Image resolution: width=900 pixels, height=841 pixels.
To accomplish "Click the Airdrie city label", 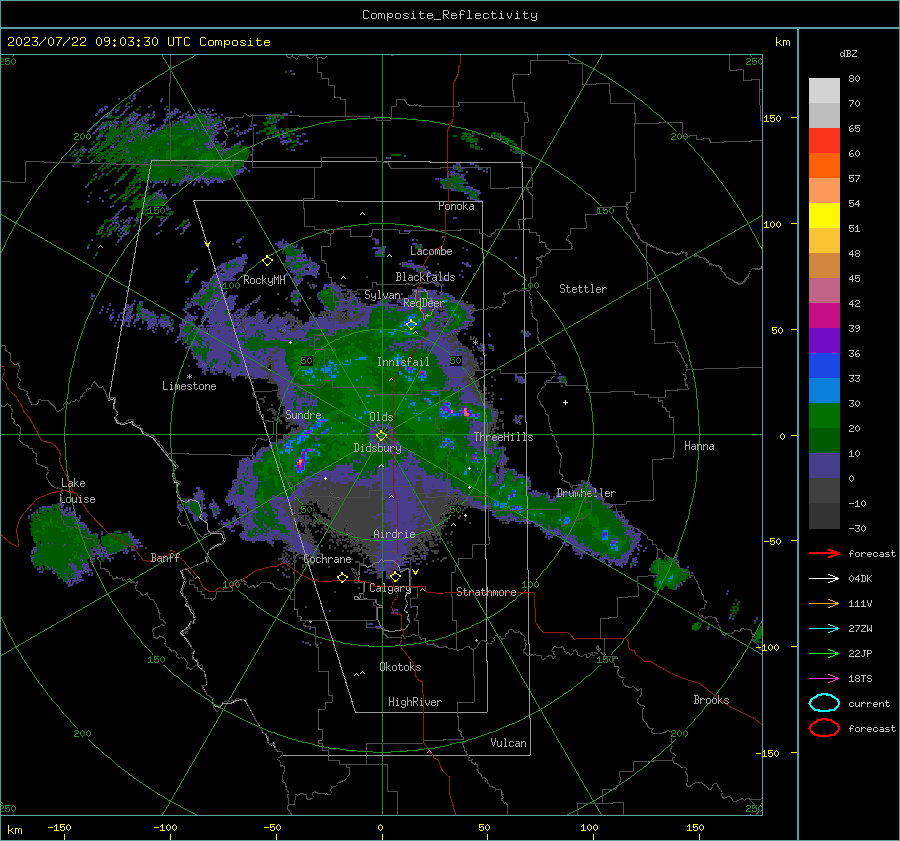I will (x=394, y=534).
